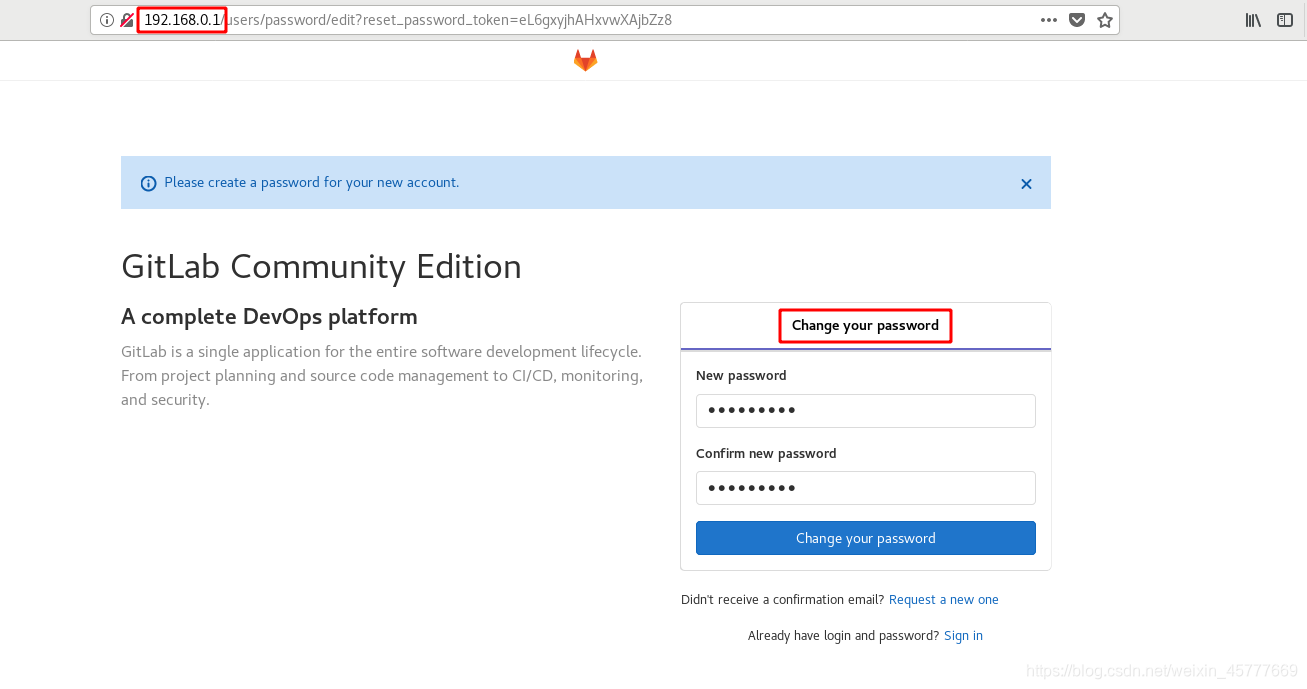Viewport: 1307px width, 689px height.
Task: Click the site information icon in address bar
Action: click(107, 20)
